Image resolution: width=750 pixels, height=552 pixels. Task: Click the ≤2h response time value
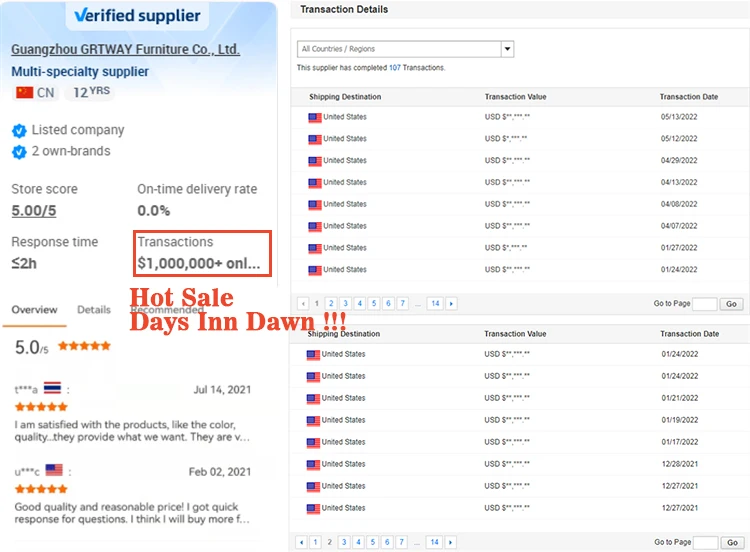point(24,263)
